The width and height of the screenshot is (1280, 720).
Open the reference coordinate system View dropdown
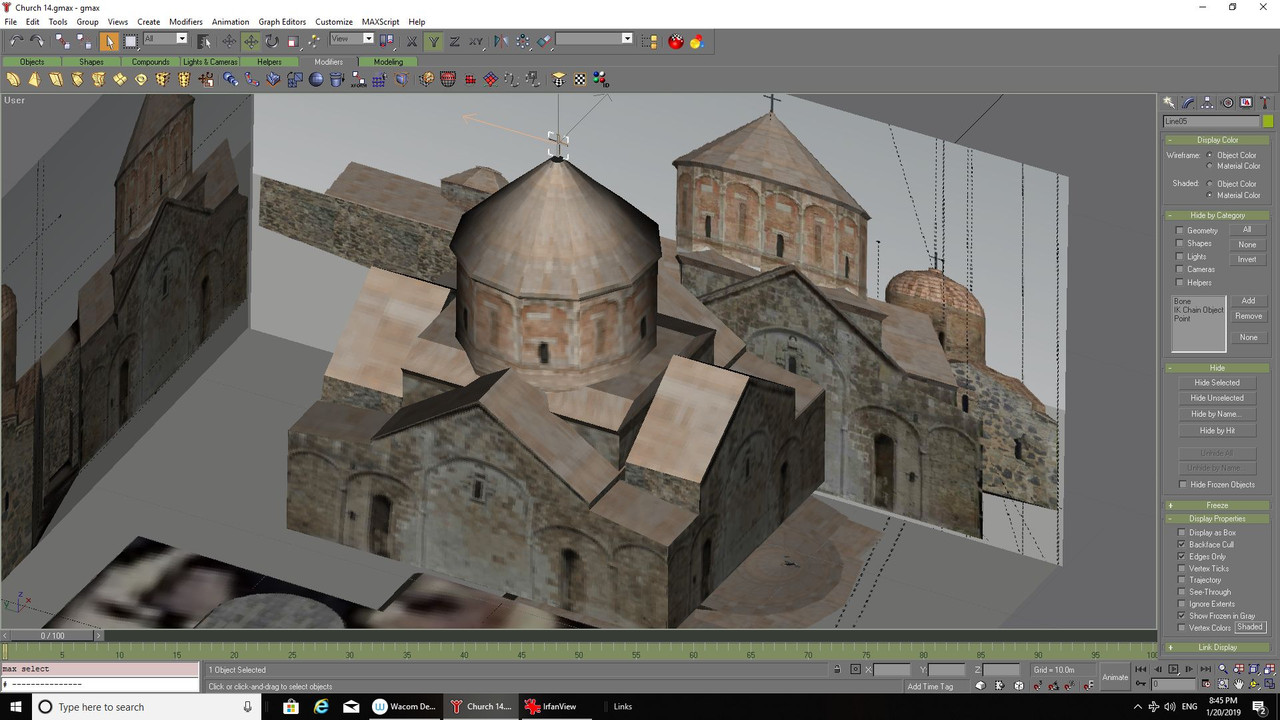pyautogui.click(x=352, y=39)
